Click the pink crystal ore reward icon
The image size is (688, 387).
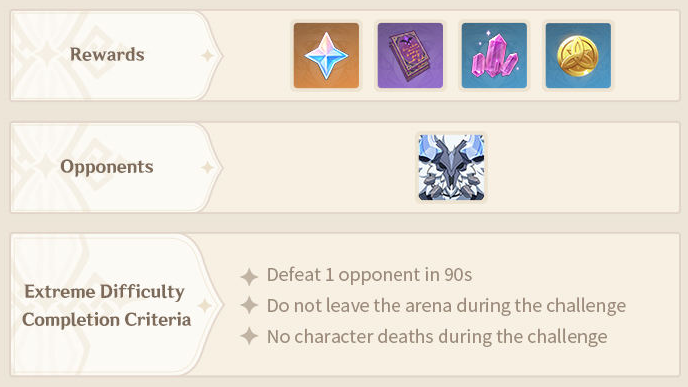494,56
